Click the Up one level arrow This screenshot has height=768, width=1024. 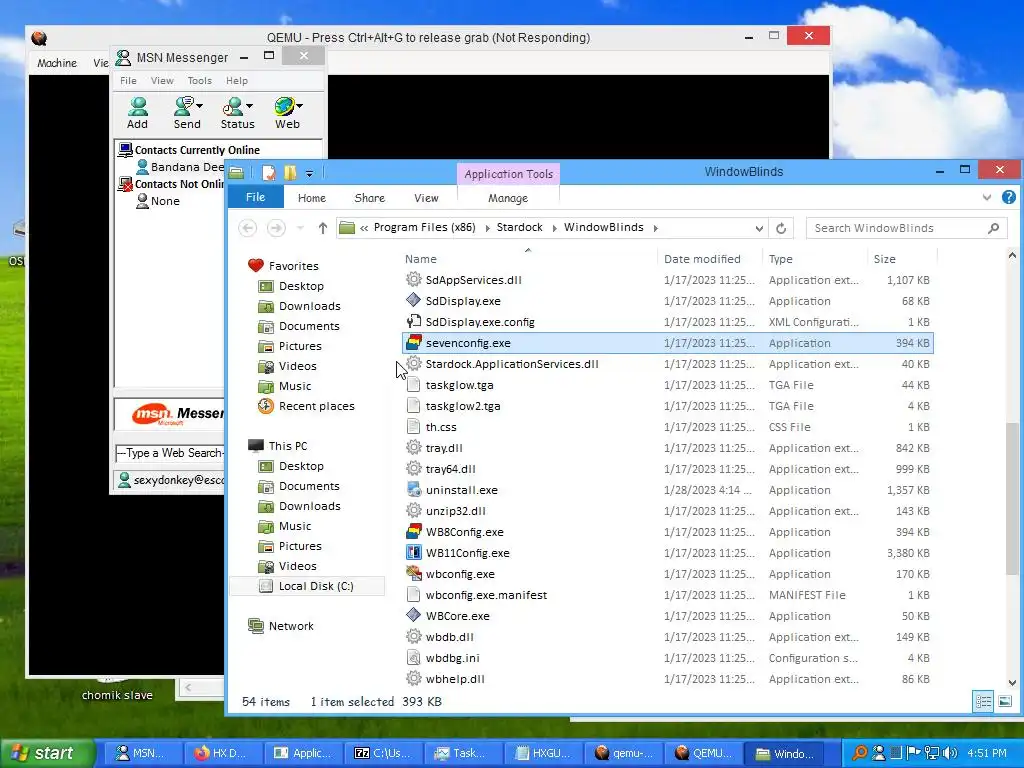[323, 228]
